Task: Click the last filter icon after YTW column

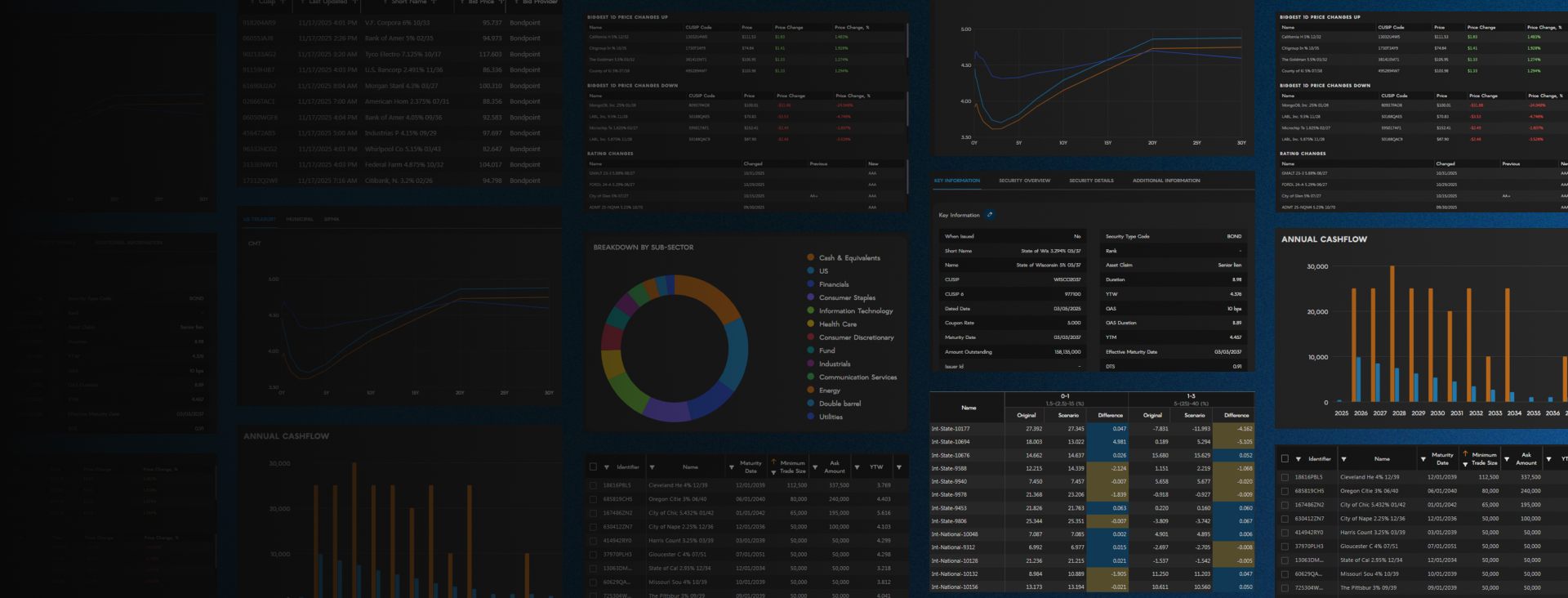Action: click(899, 467)
